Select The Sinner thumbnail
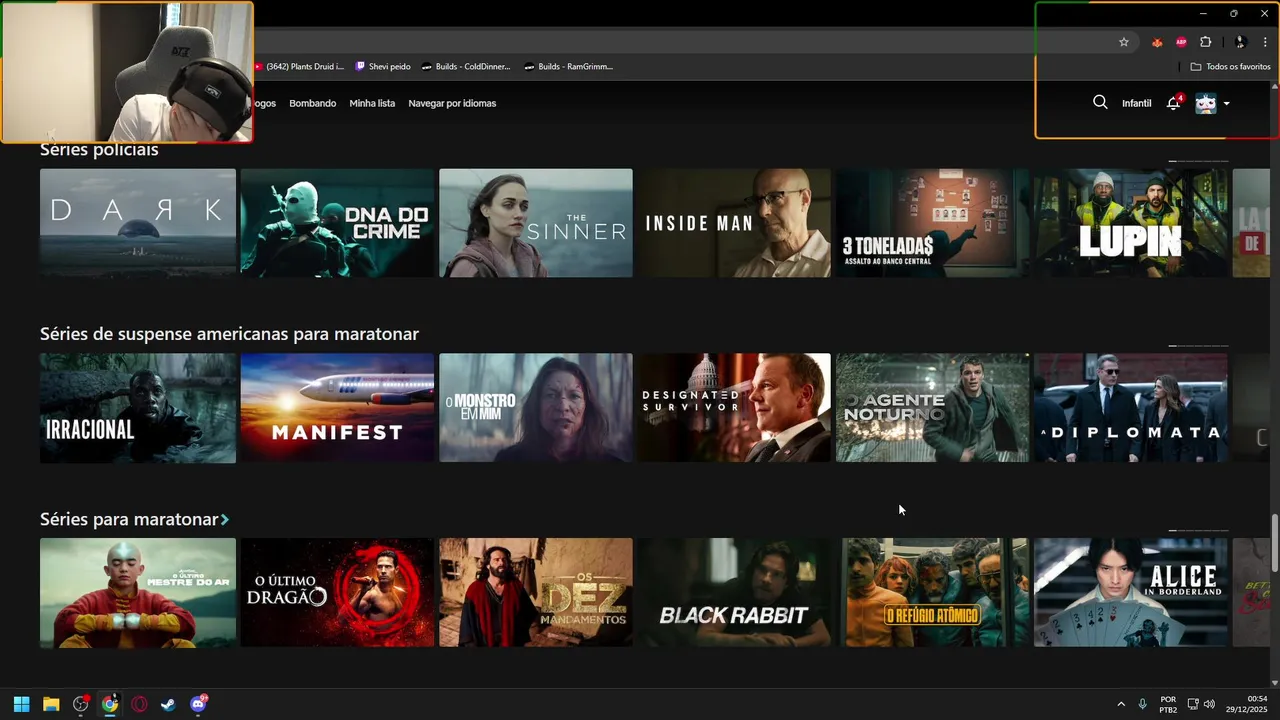The width and height of the screenshot is (1280, 720). click(x=536, y=223)
